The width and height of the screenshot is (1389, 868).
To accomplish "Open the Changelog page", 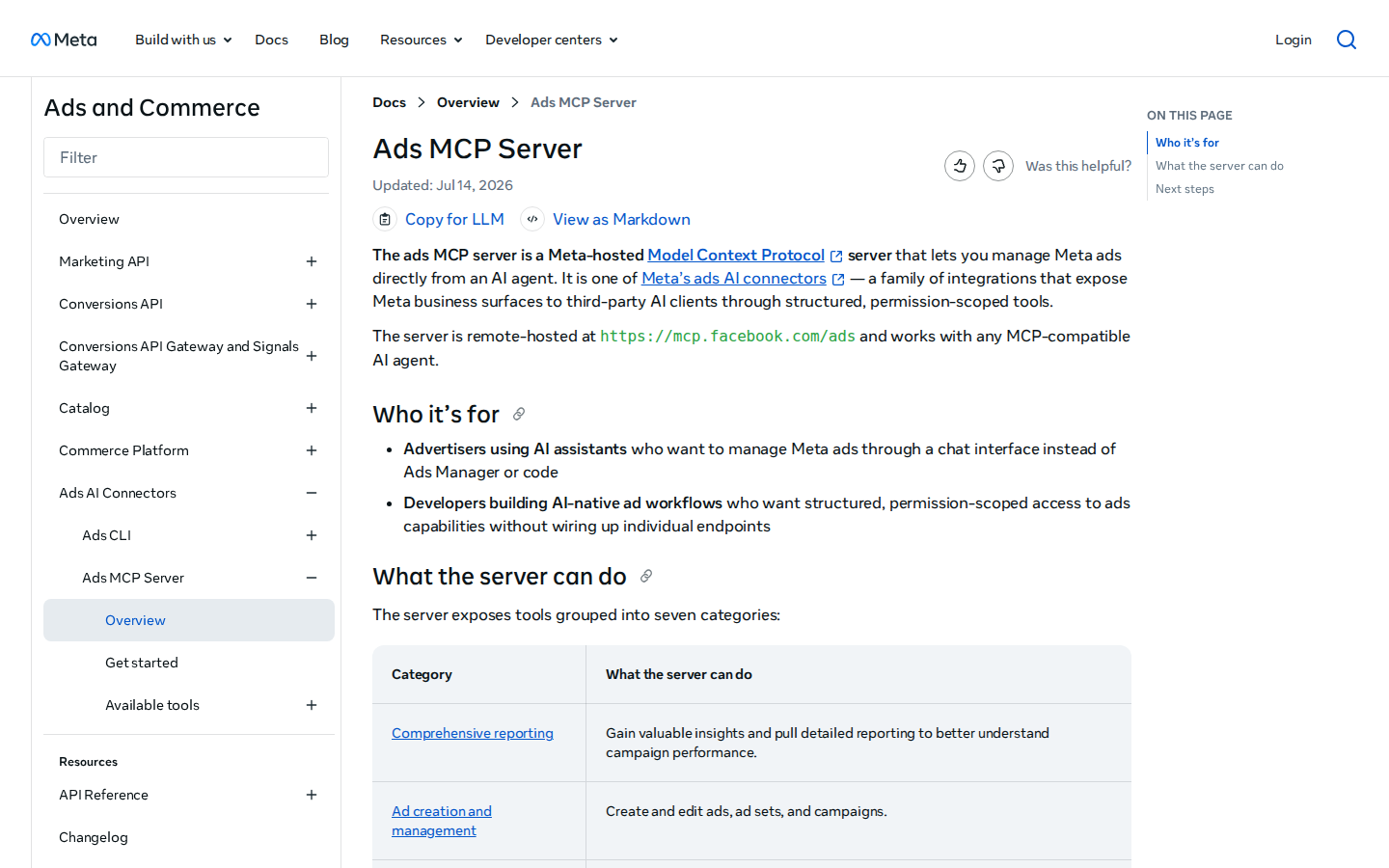I will click(94, 837).
